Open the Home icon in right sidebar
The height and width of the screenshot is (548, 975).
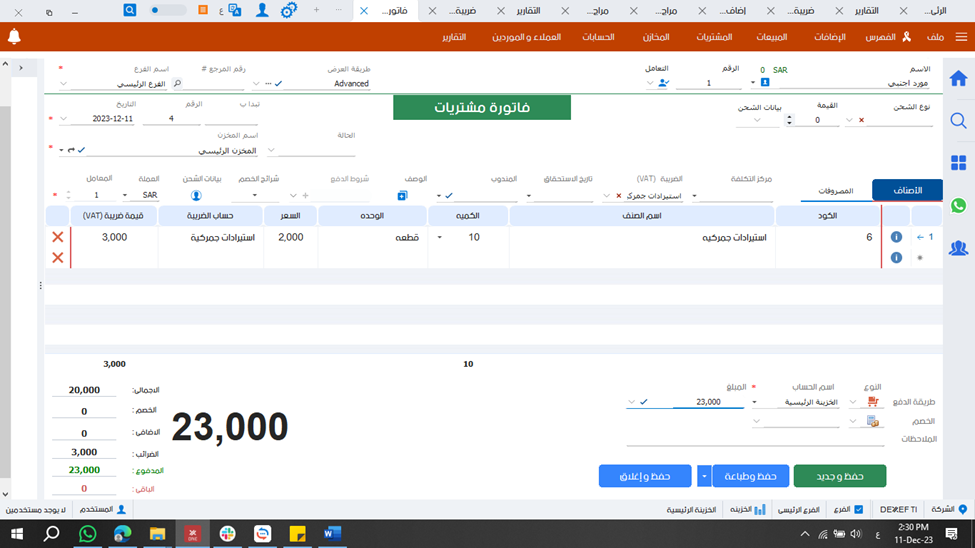point(958,79)
